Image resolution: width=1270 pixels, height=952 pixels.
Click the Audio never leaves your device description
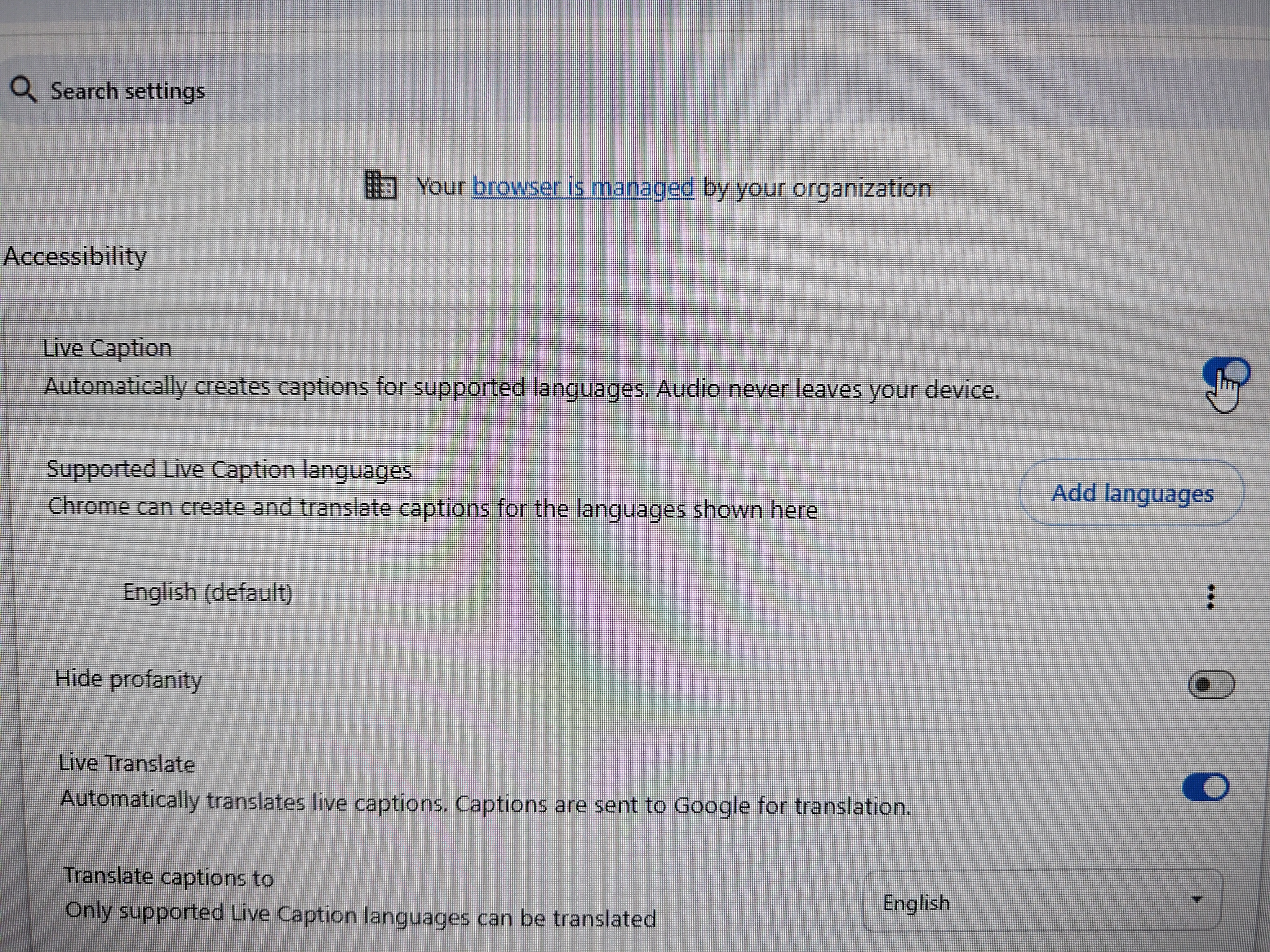827,390
